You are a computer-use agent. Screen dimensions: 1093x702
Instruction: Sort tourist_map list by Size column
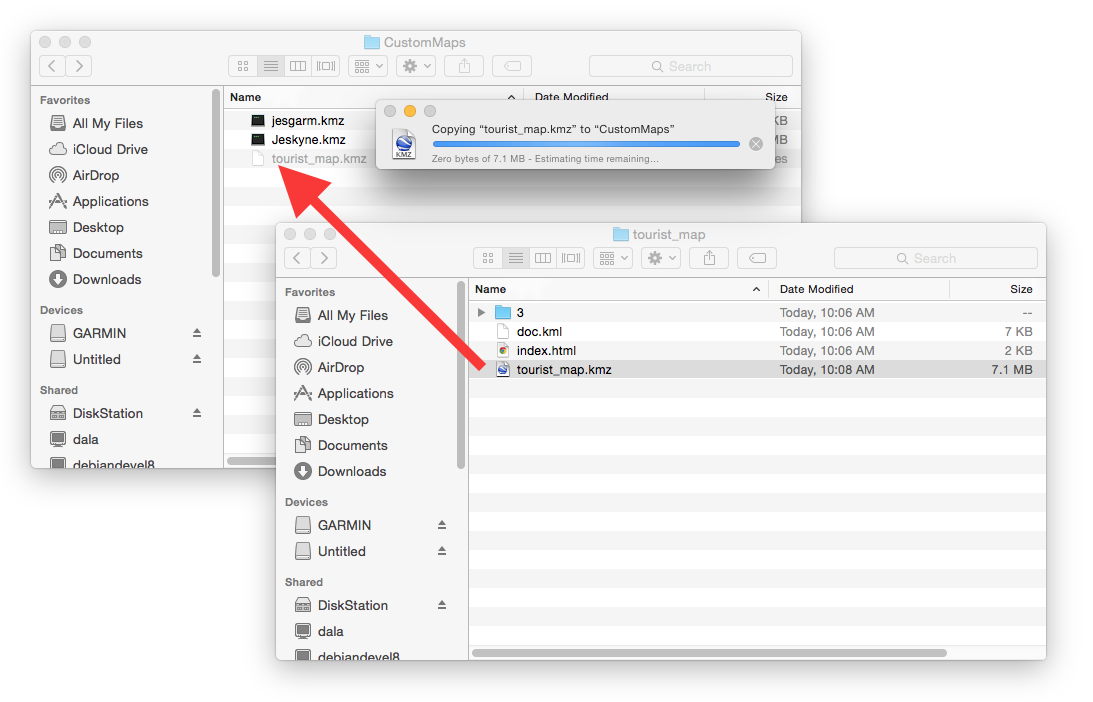click(x=1020, y=289)
